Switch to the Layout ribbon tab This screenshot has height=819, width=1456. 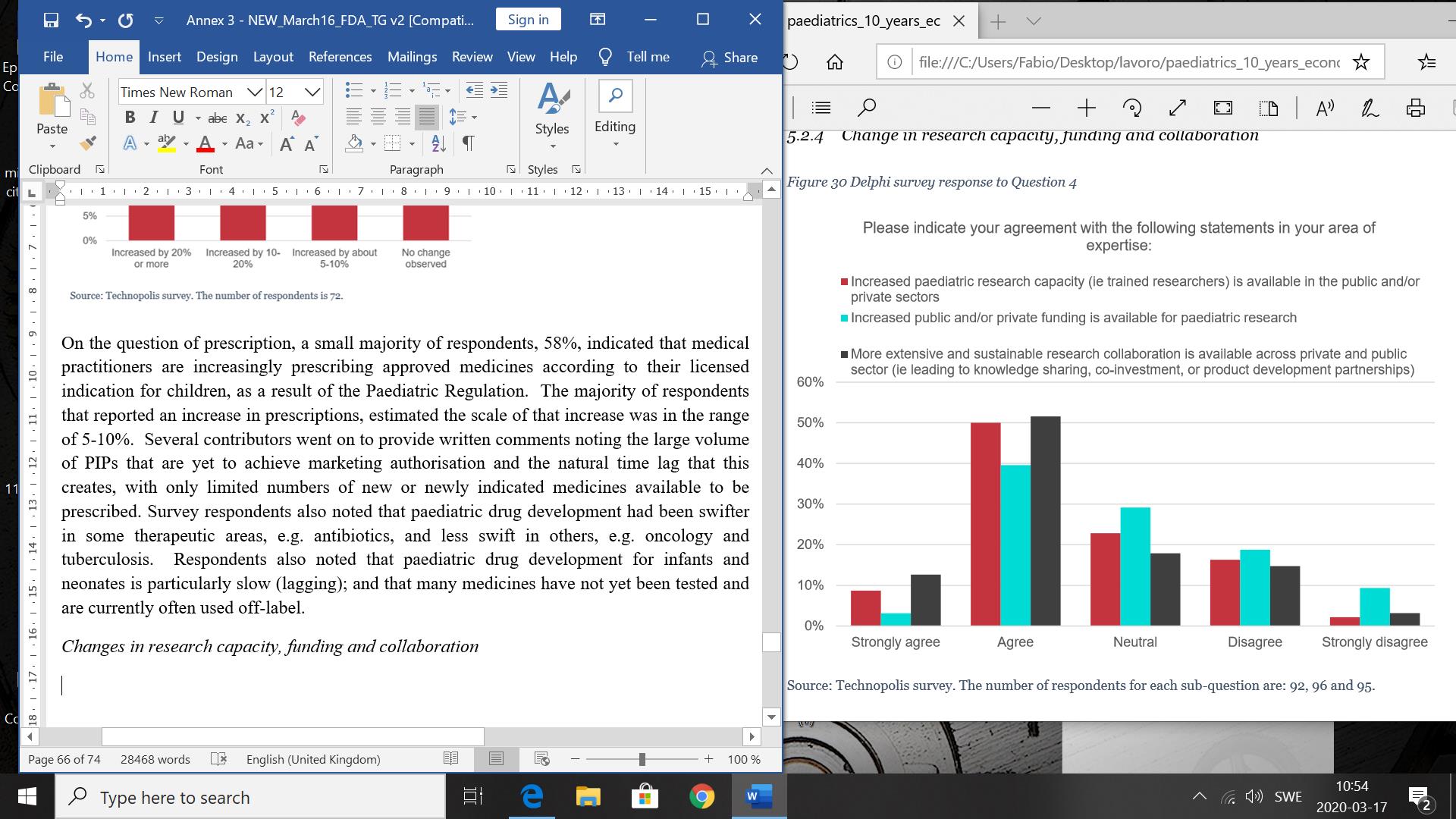(x=273, y=57)
